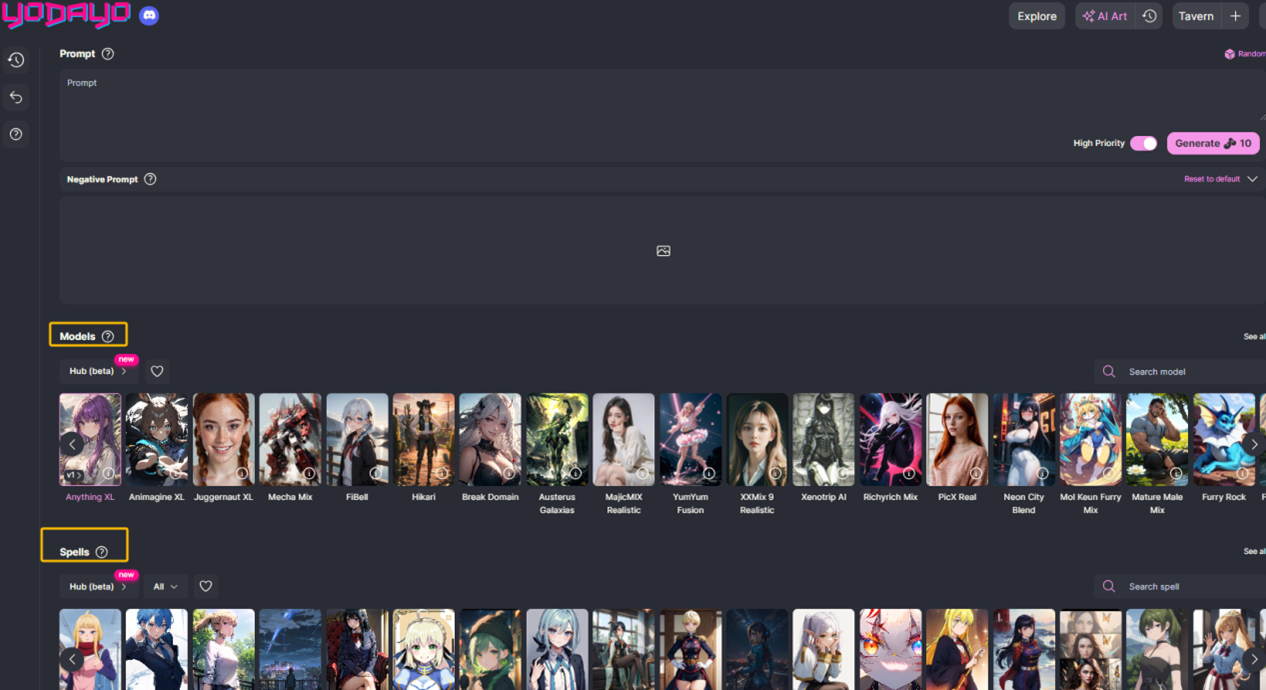Open the Explore tab

(x=1036, y=16)
